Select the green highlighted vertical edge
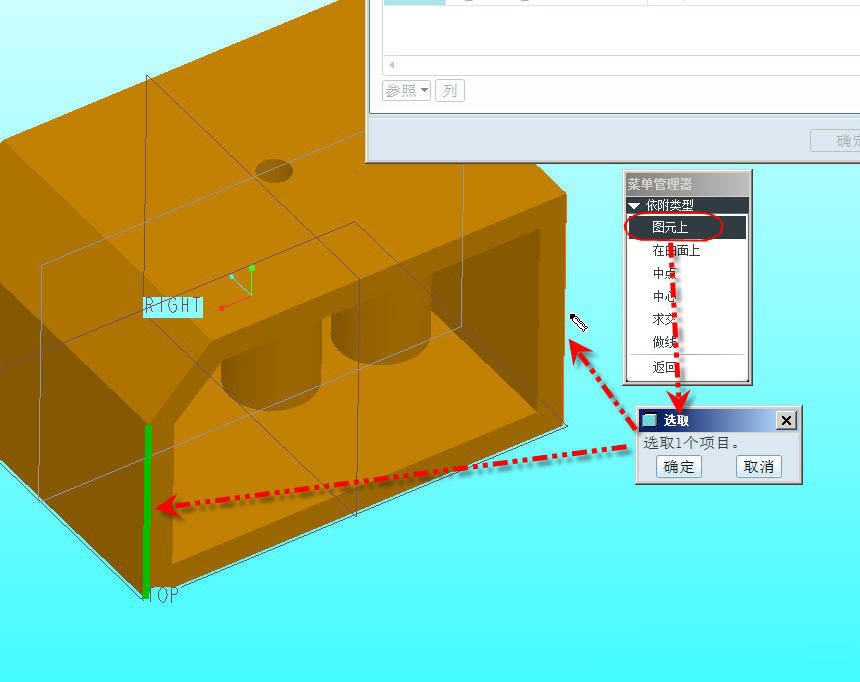The height and width of the screenshot is (682, 860). coord(148,500)
